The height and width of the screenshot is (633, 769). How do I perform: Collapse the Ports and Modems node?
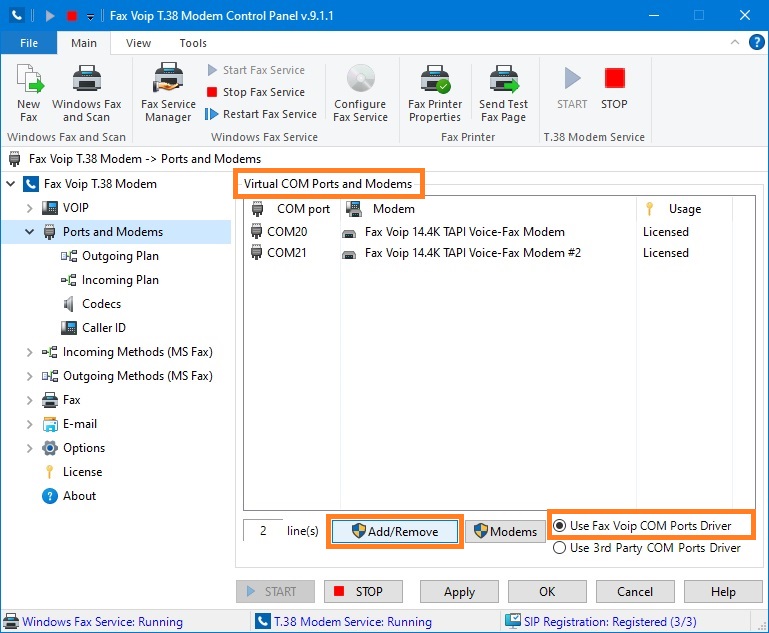click(29, 232)
